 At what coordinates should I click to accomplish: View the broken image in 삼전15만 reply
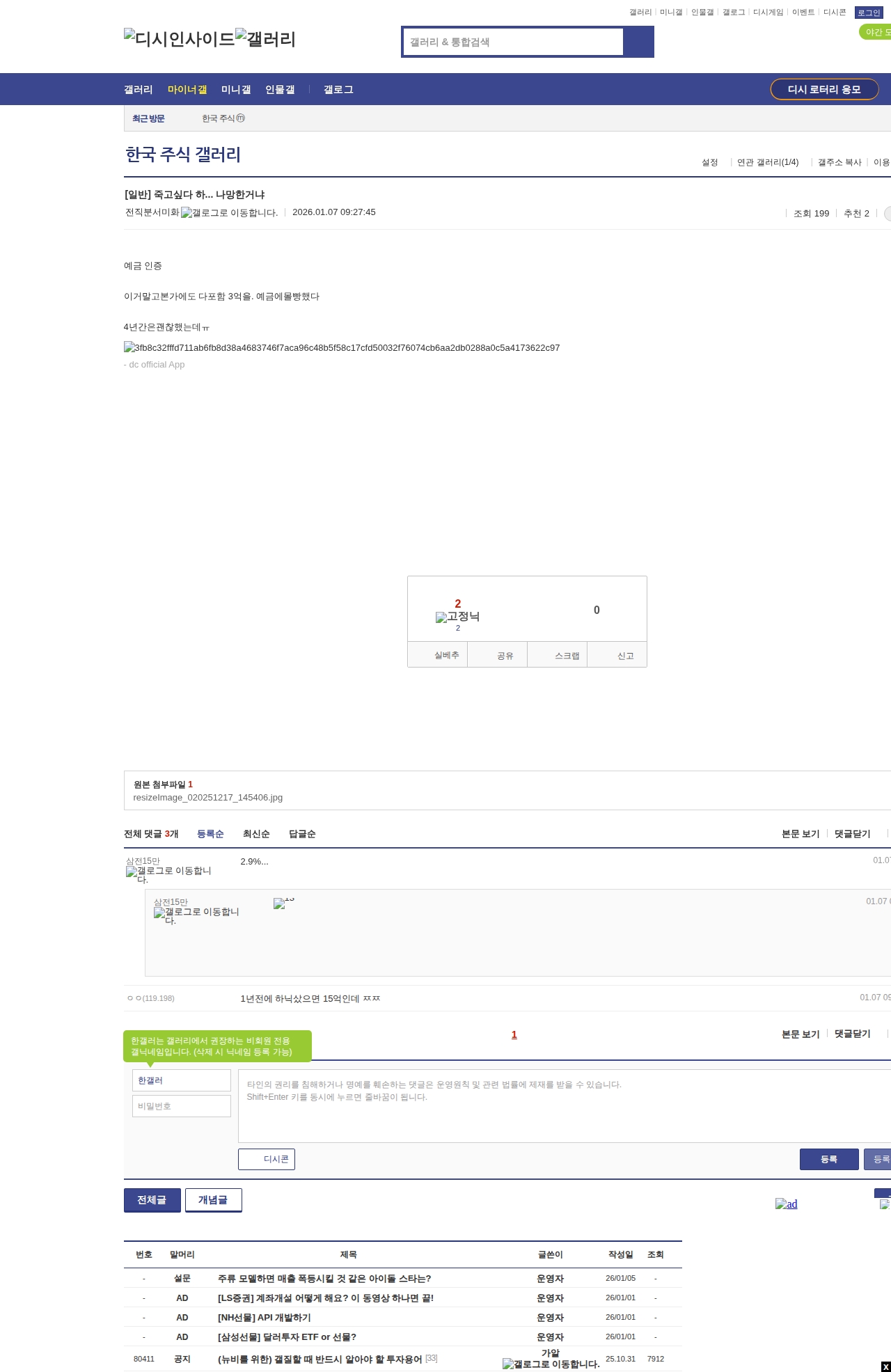284,903
